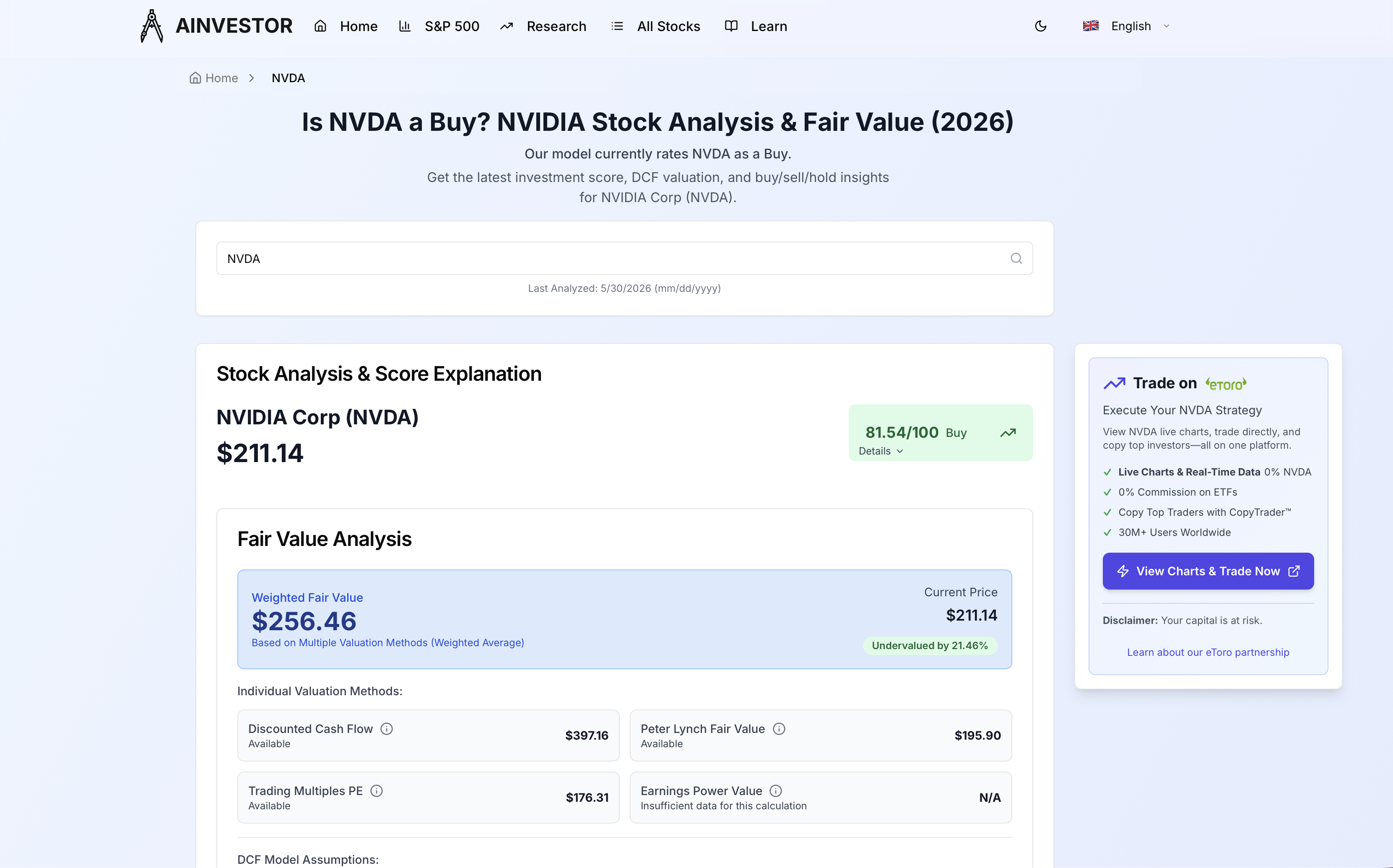Click the NVDA breadcrumb item
This screenshot has width=1393, height=868.
[x=288, y=78]
